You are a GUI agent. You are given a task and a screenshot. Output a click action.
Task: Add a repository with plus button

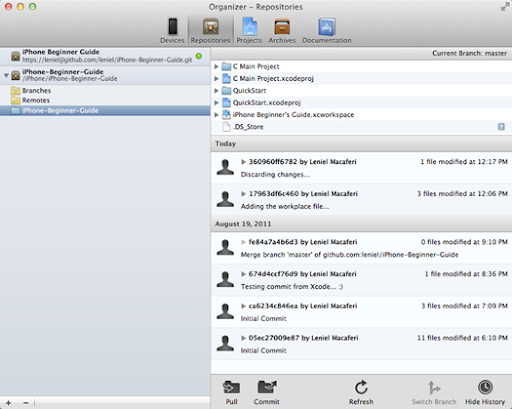tap(9, 403)
